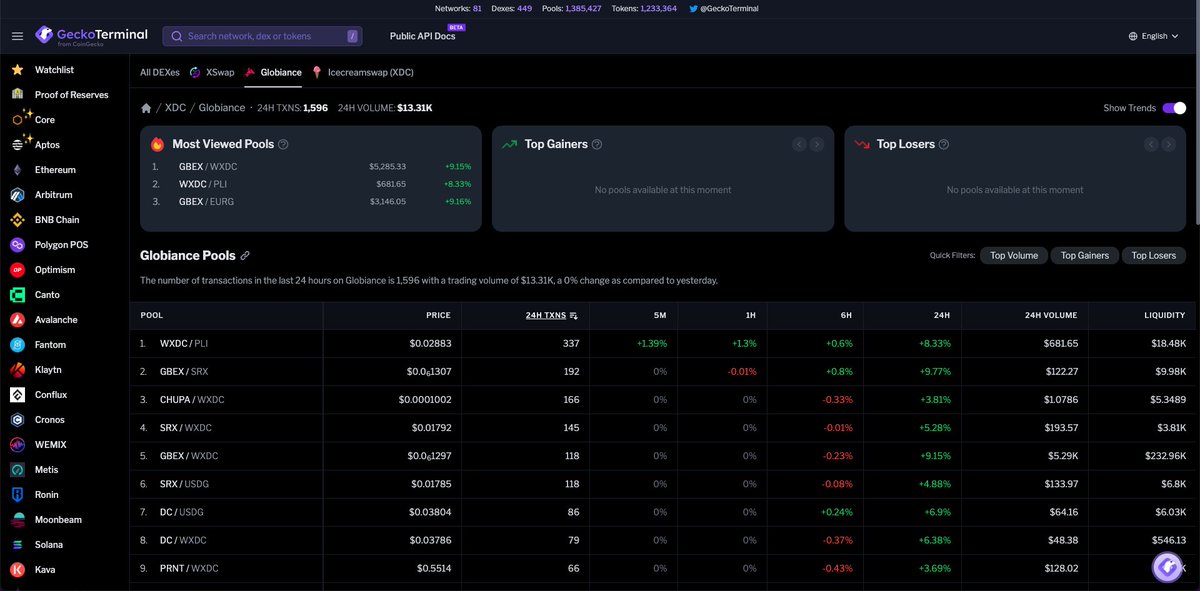Screen dimensions: 1200x591
Task: Select the Kava network icon
Action: click(17, 570)
